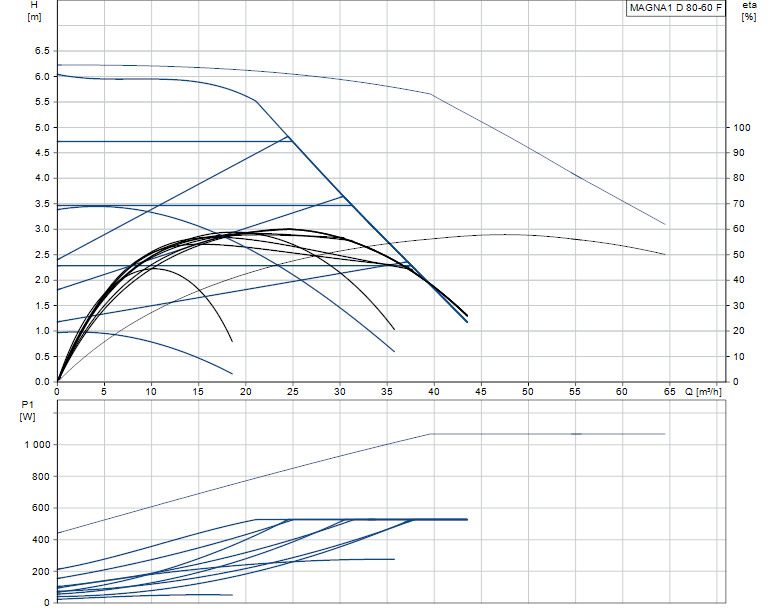
Task: Click the 20 value on the Q flow axis
Action: click(245, 392)
